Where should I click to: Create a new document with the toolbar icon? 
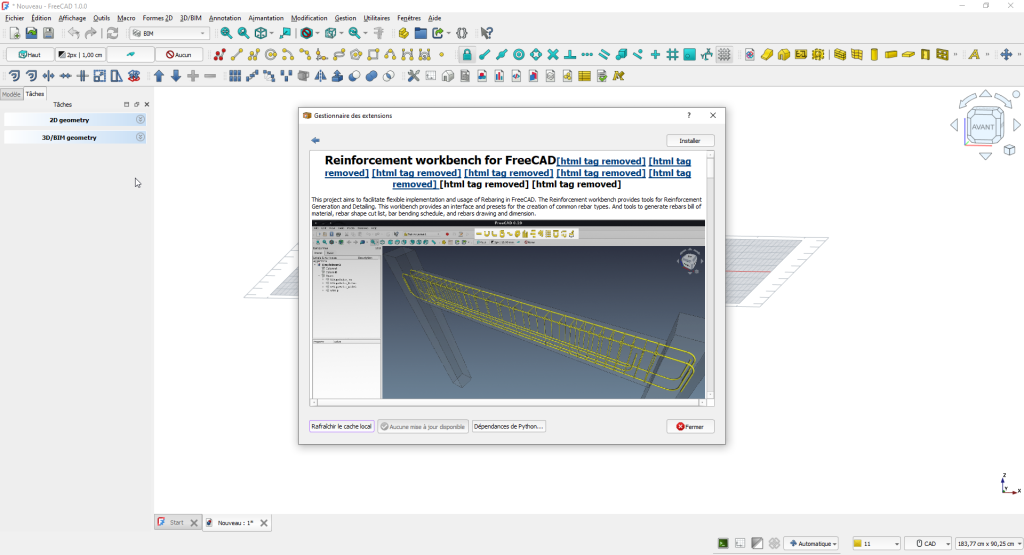click(14, 33)
